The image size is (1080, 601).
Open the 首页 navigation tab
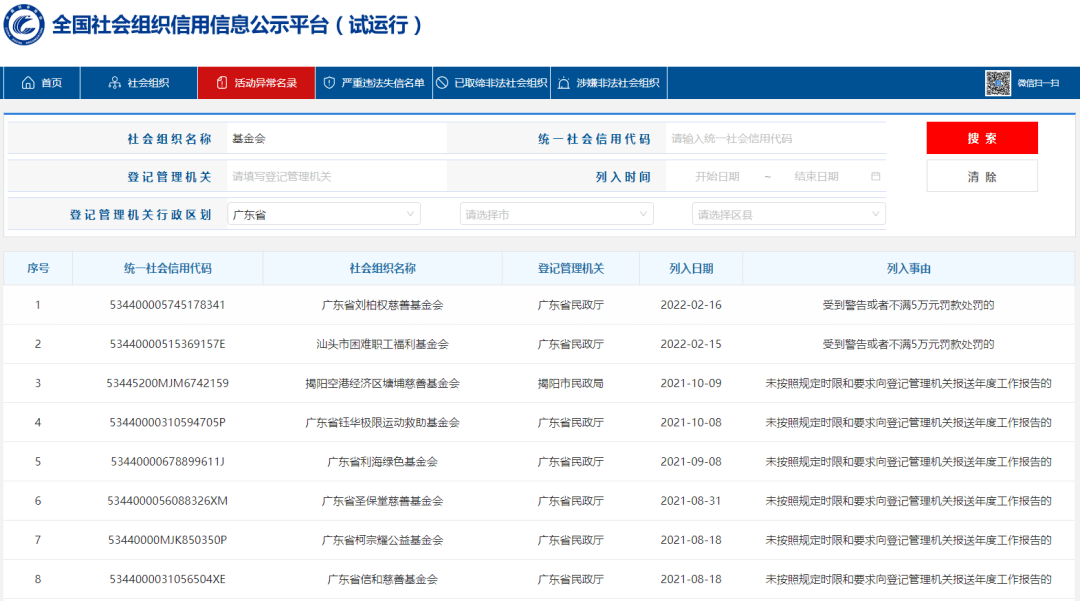pyautogui.click(x=42, y=83)
